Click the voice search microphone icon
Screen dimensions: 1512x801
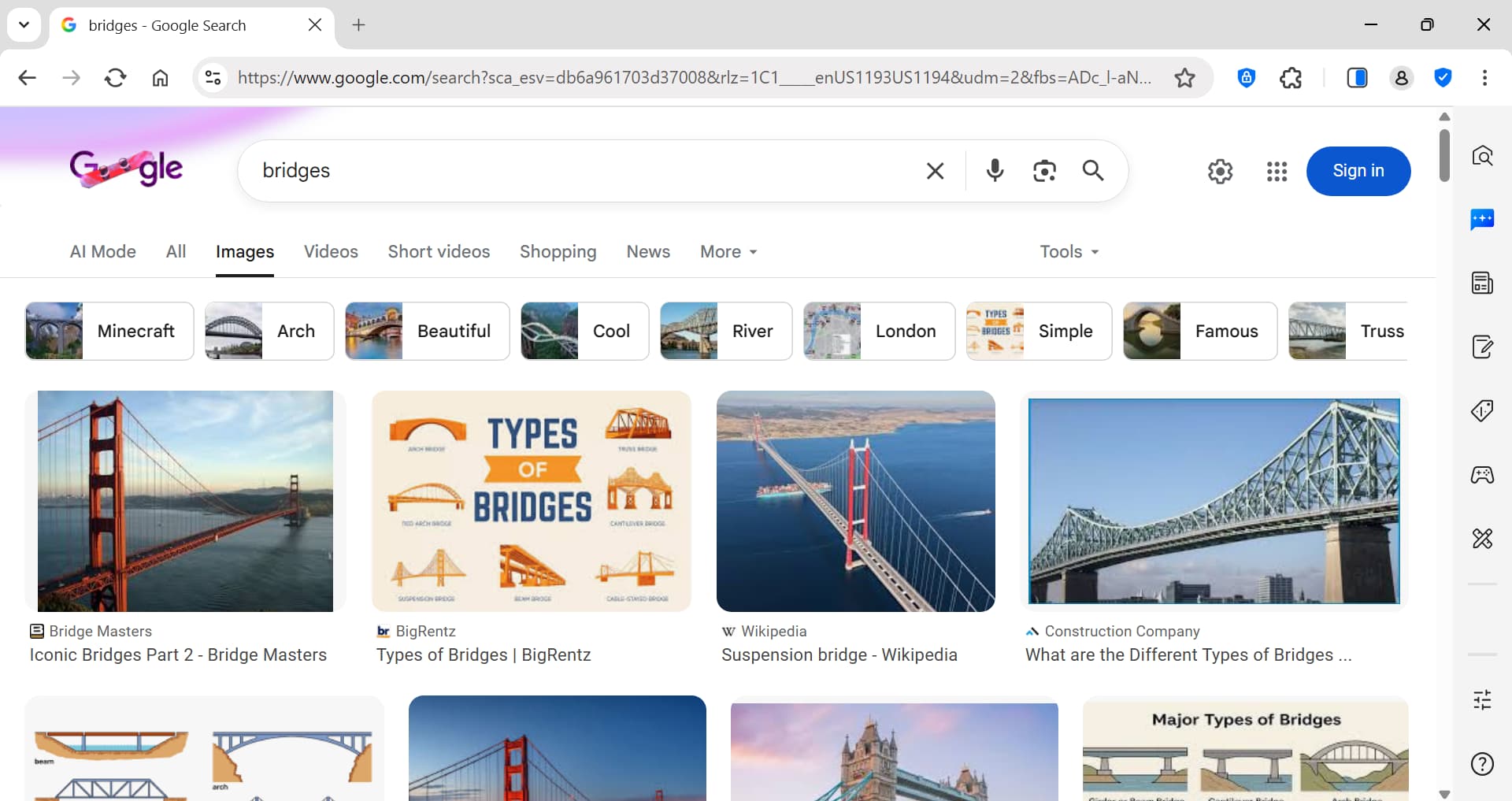click(x=995, y=170)
